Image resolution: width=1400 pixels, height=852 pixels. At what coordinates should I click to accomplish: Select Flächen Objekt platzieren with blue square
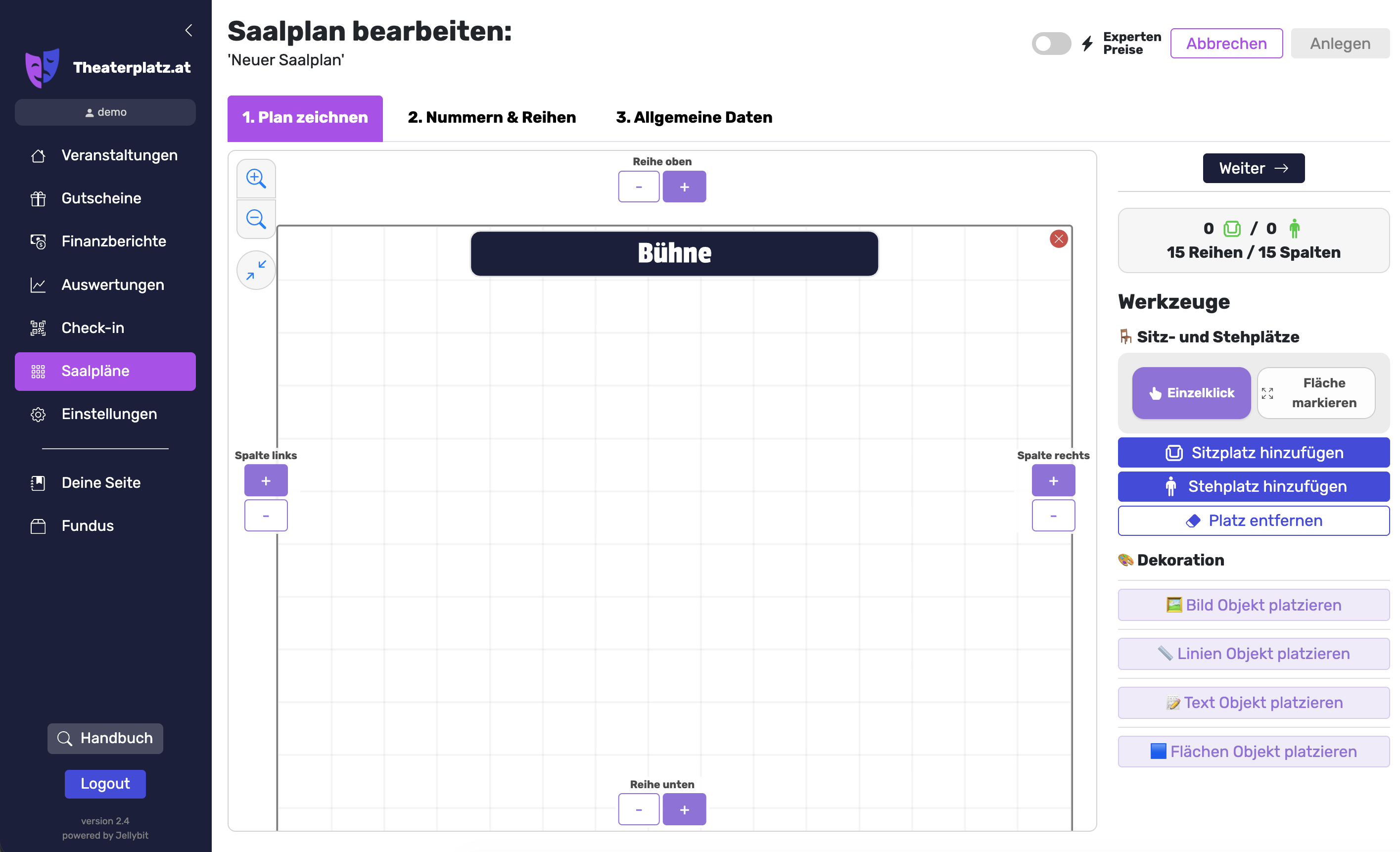pyautogui.click(x=1253, y=752)
